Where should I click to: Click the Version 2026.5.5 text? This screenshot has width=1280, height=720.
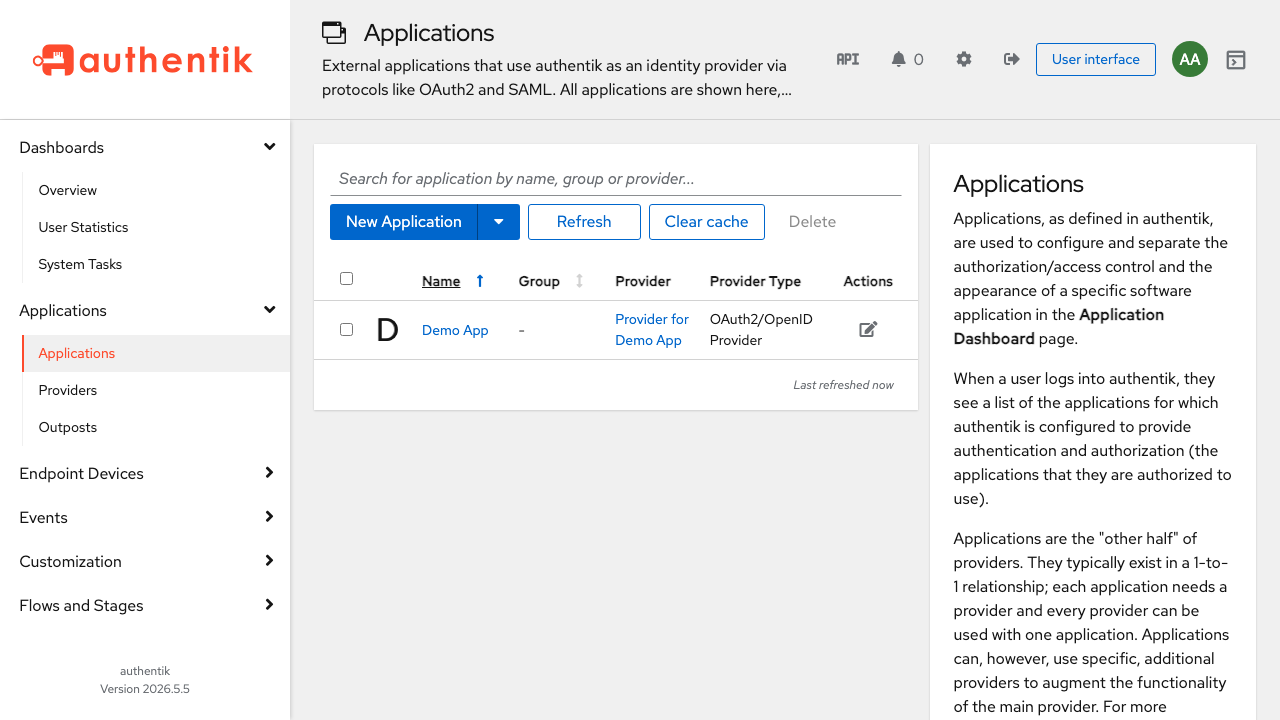(x=145, y=689)
